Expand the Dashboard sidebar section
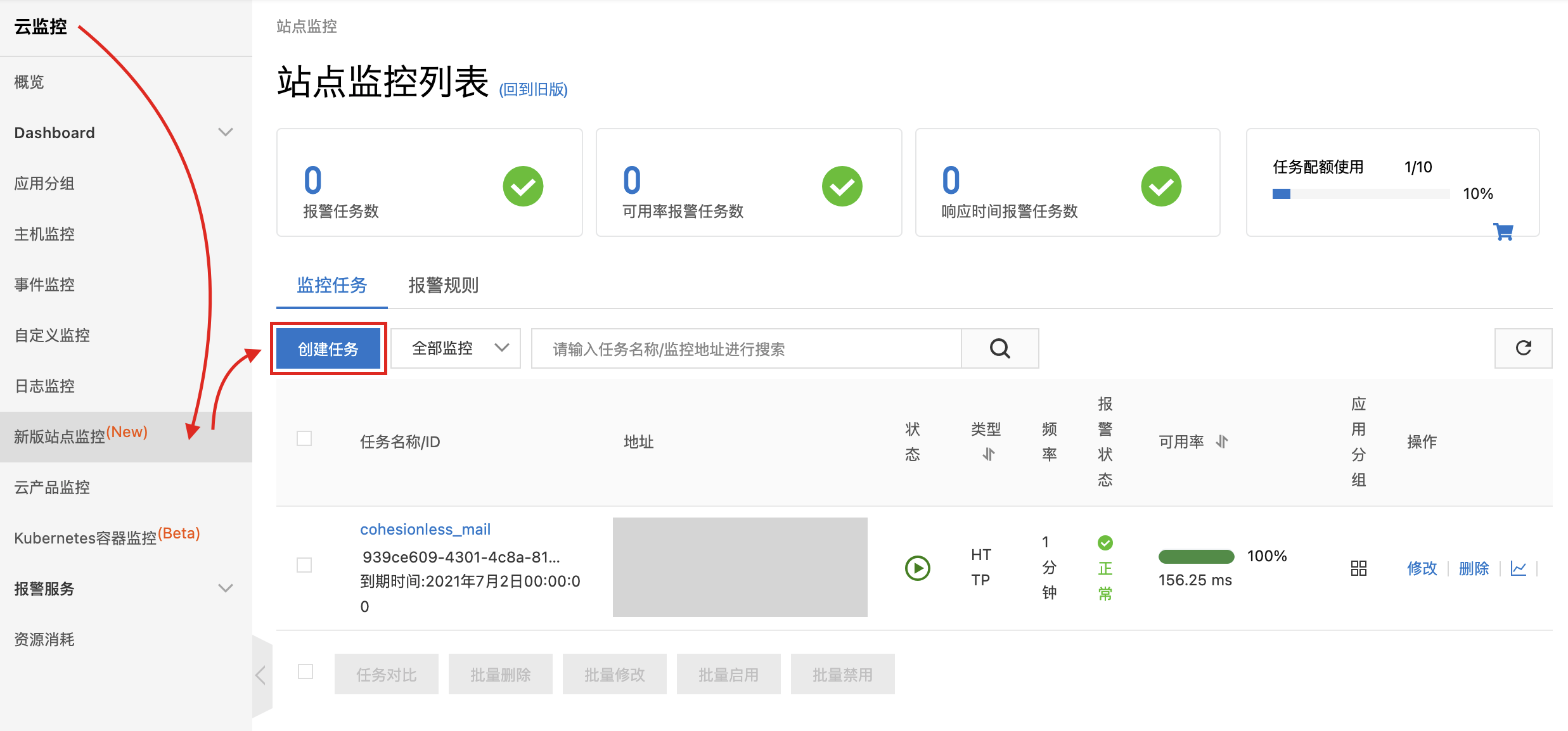Image resolution: width=1568 pixels, height=731 pixels. tap(226, 132)
